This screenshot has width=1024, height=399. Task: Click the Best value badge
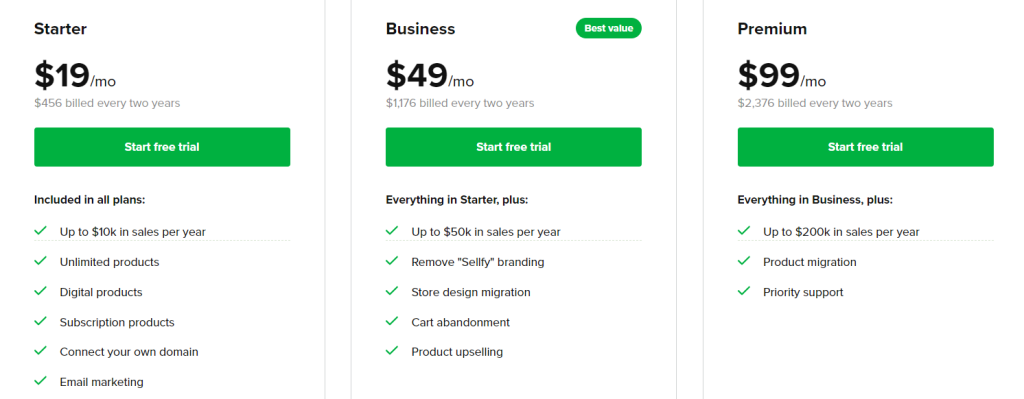609,28
